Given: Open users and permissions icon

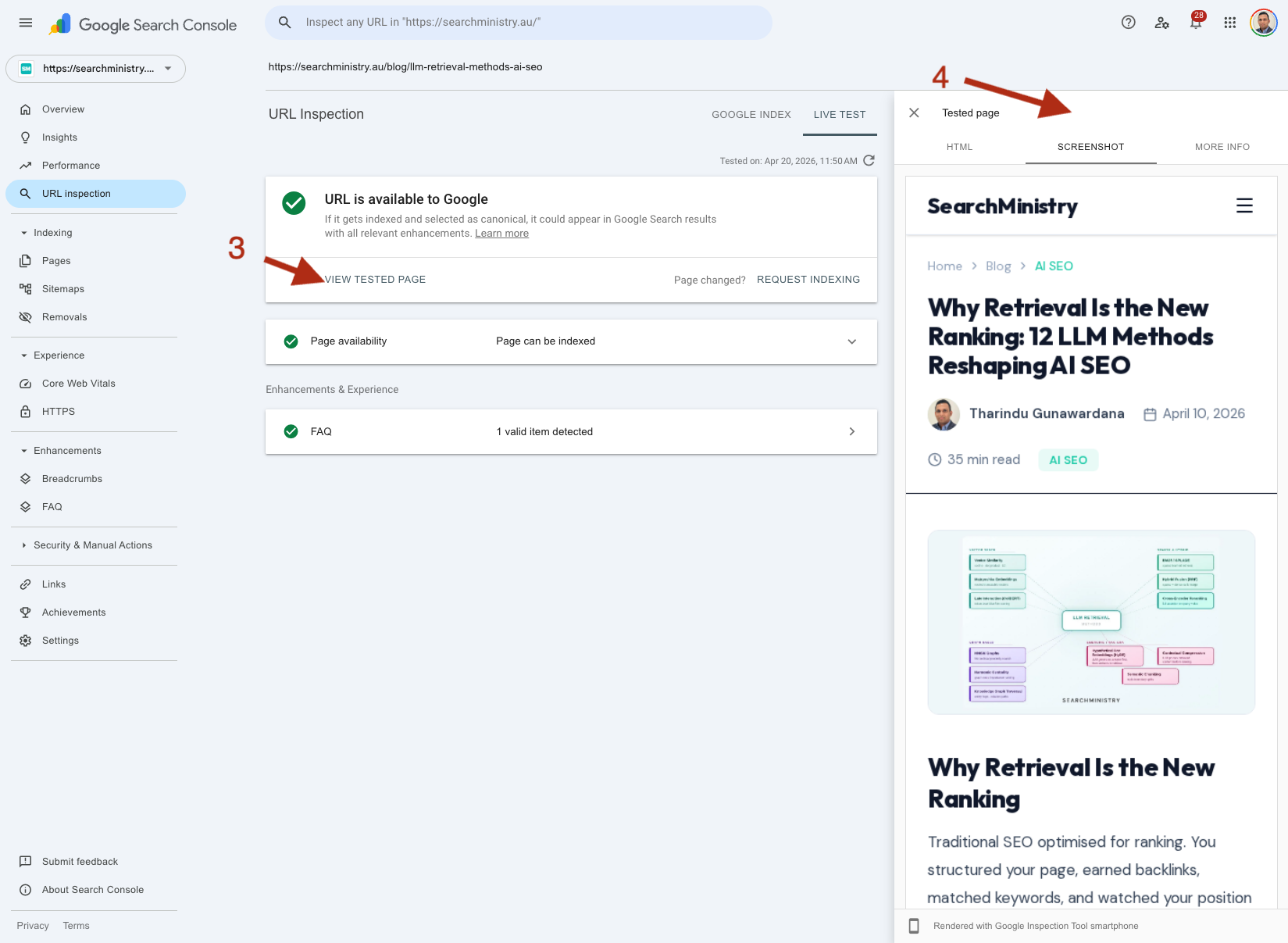Looking at the screenshot, I should click(1161, 23).
